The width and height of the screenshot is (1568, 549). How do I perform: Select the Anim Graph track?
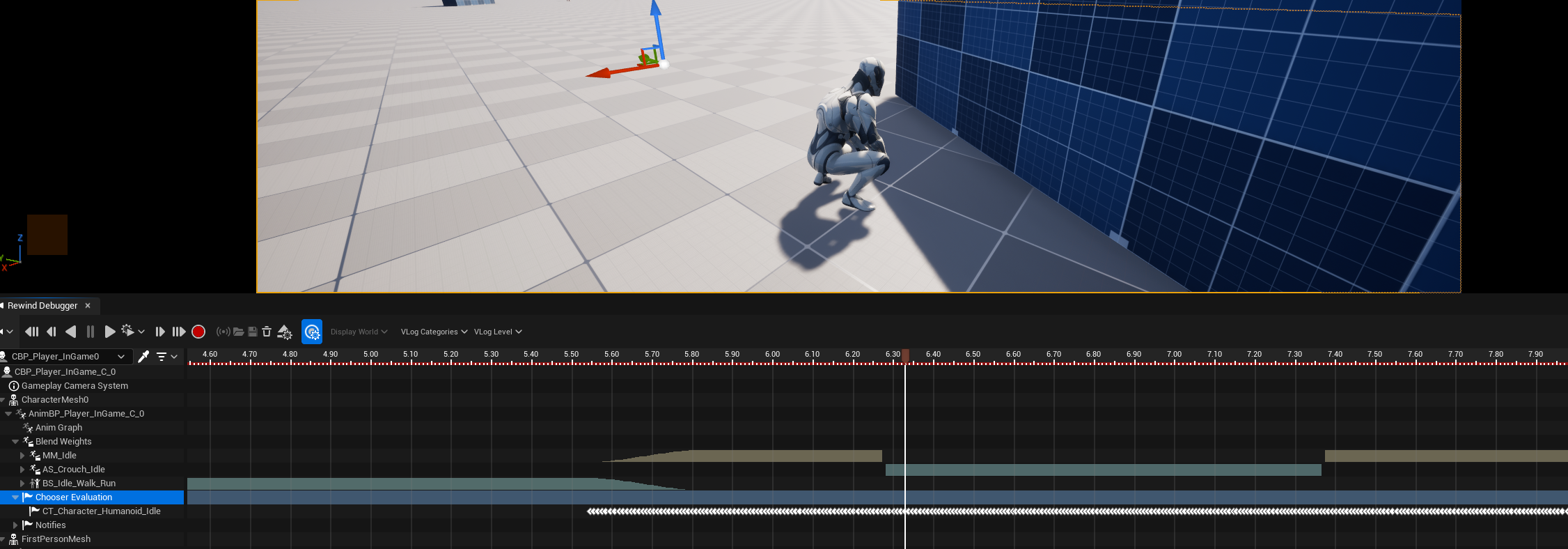[58, 428]
